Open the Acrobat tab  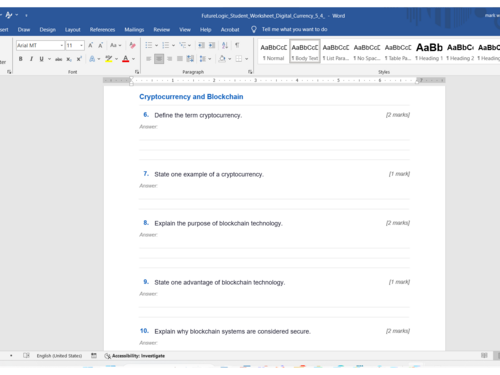pos(230,30)
